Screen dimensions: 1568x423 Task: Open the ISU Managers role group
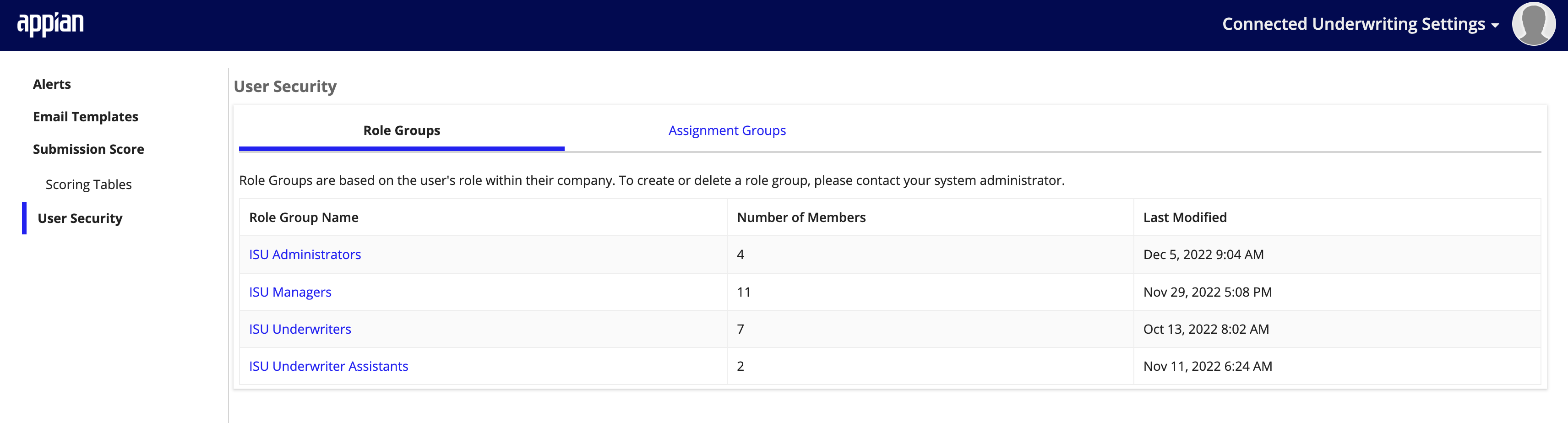290,292
